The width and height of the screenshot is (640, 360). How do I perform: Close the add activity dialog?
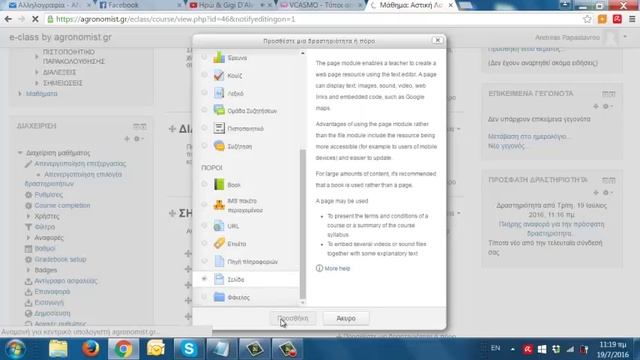coord(437,40)
